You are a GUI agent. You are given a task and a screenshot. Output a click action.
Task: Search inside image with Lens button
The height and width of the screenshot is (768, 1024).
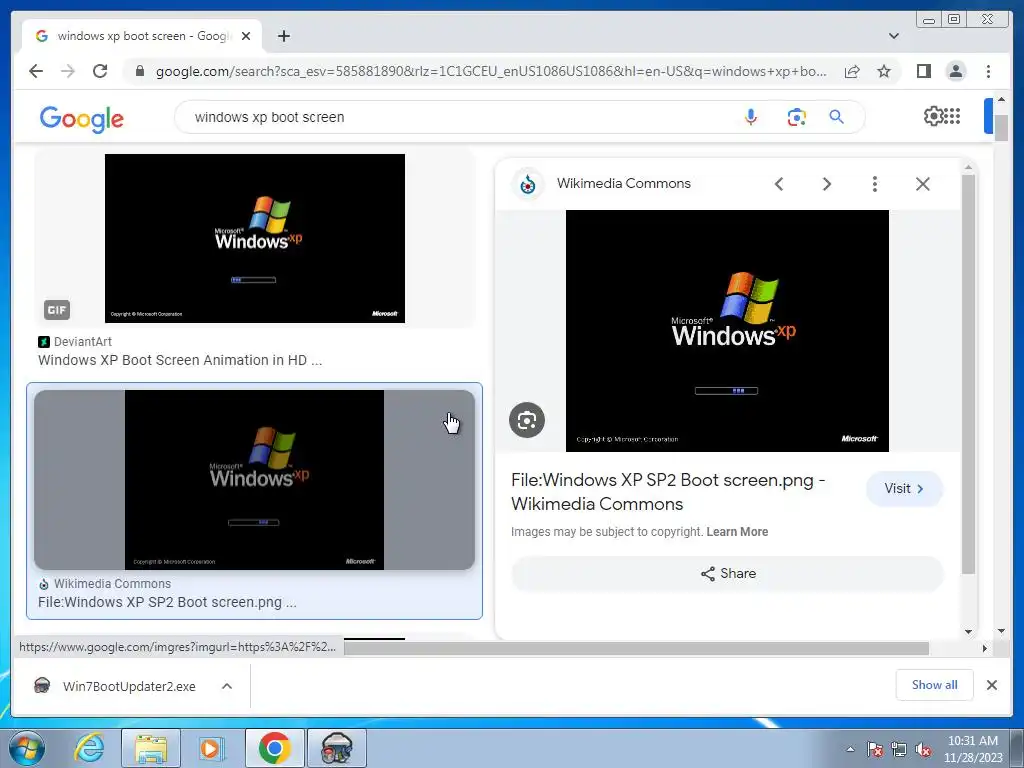tap(527, 420)
